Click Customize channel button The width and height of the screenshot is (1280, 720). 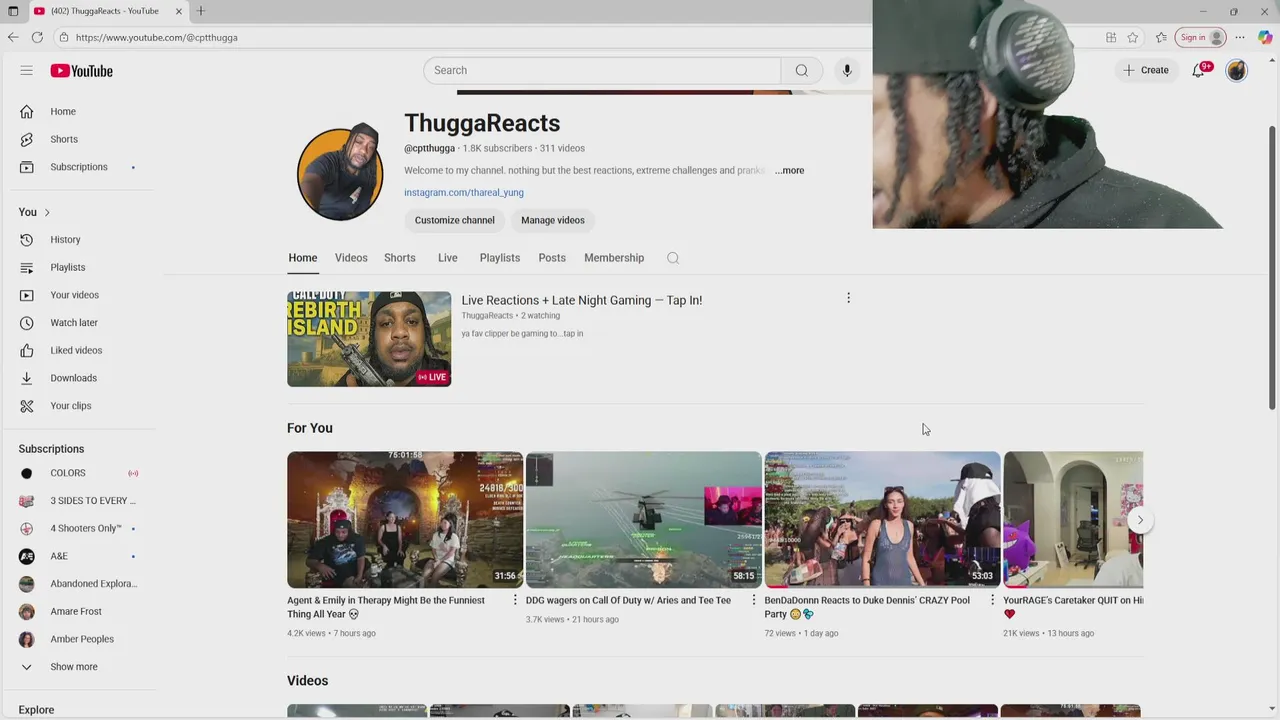(x=455, y=220)
